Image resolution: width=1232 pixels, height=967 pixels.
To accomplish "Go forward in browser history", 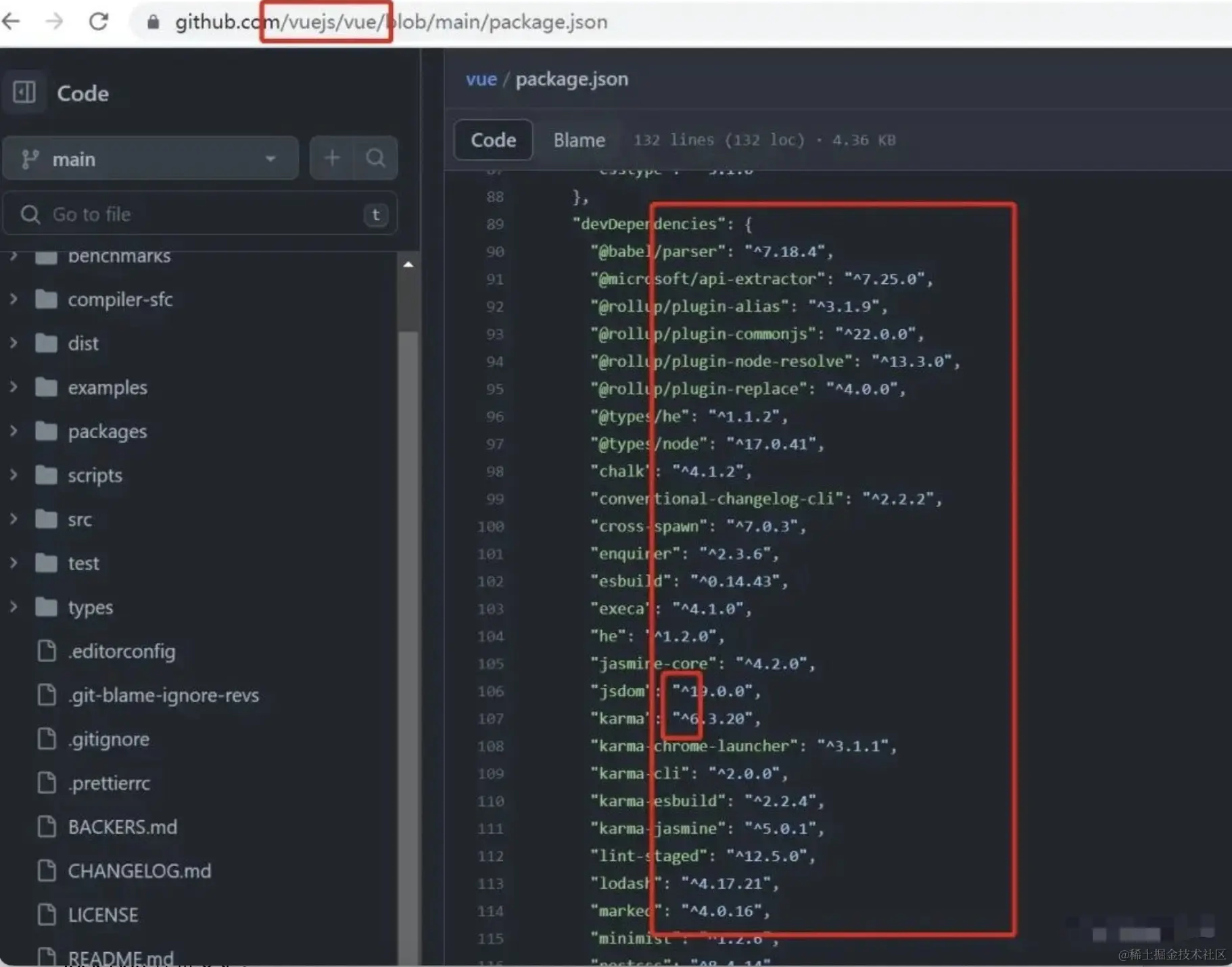I will (x=54, y=22).
